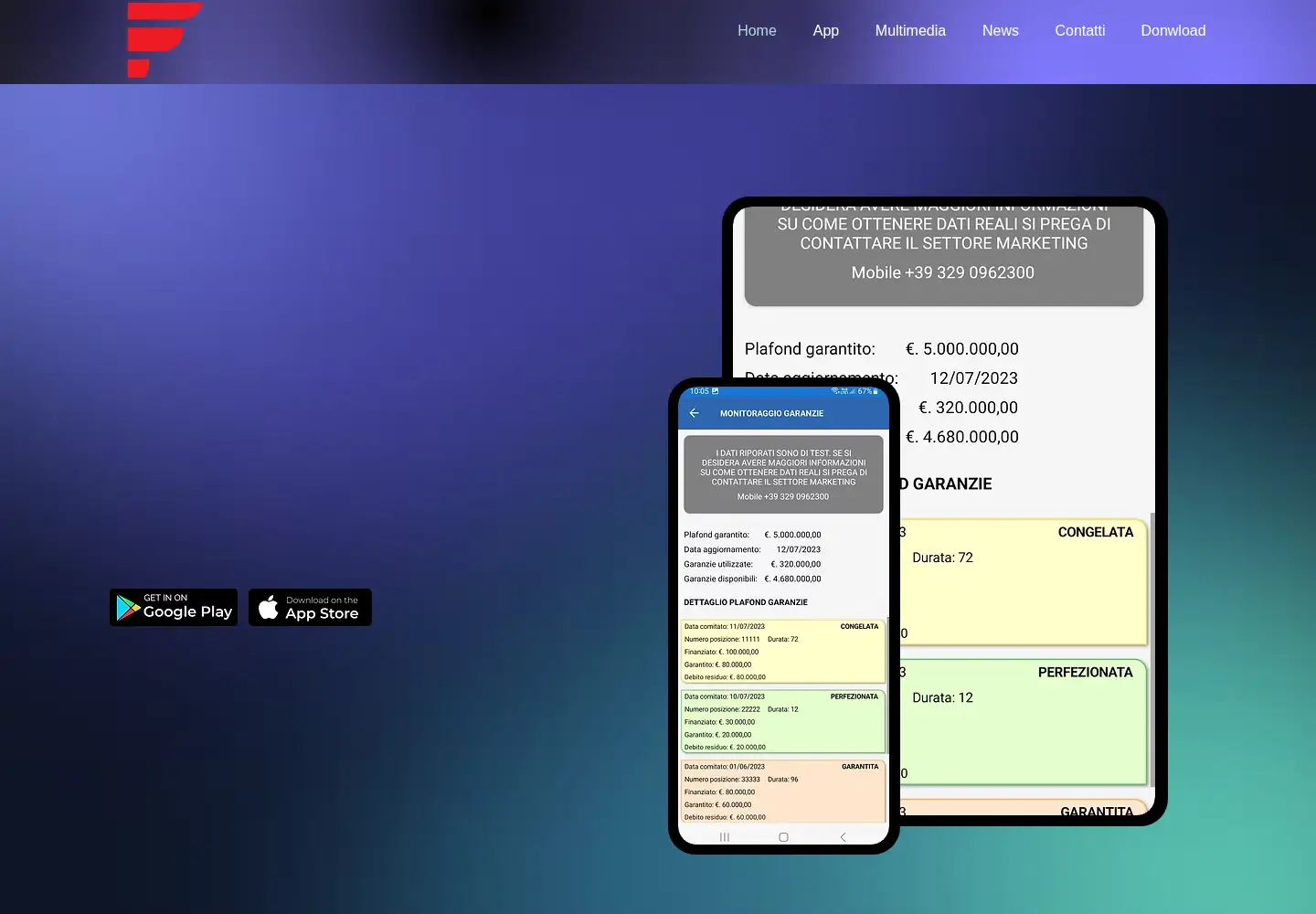Image resolution: width=1316 pixels, height=914 pixels.
Task: Click the Donwload navigation link
Action: click(1173, 30)
